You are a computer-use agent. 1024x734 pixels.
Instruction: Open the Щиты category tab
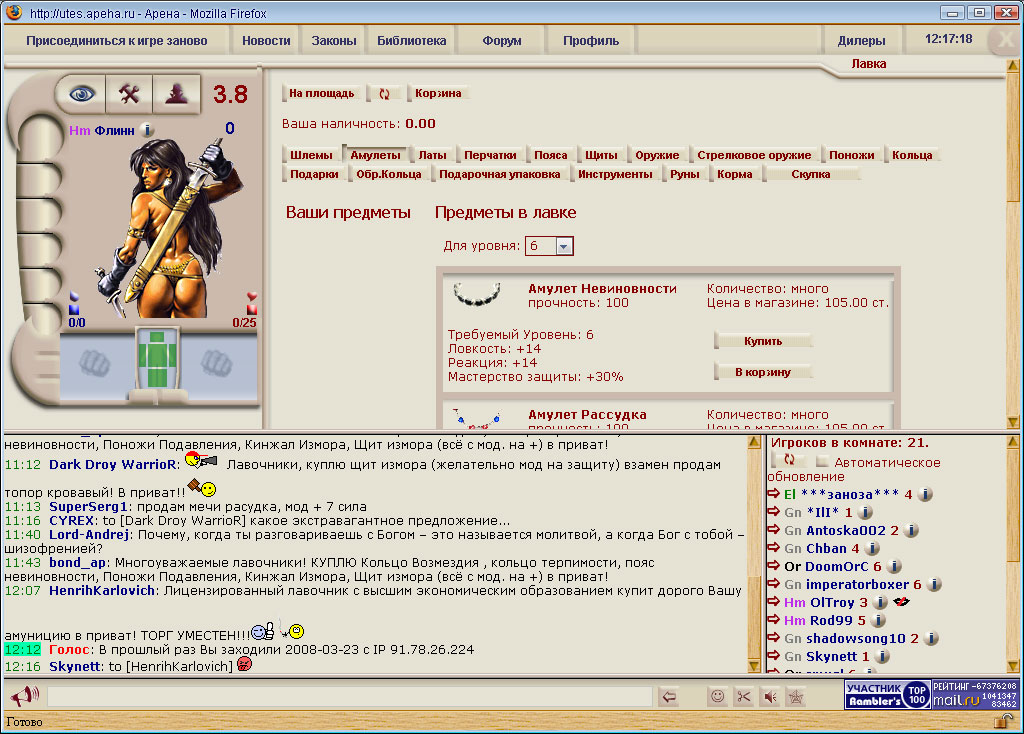point(601,155)
